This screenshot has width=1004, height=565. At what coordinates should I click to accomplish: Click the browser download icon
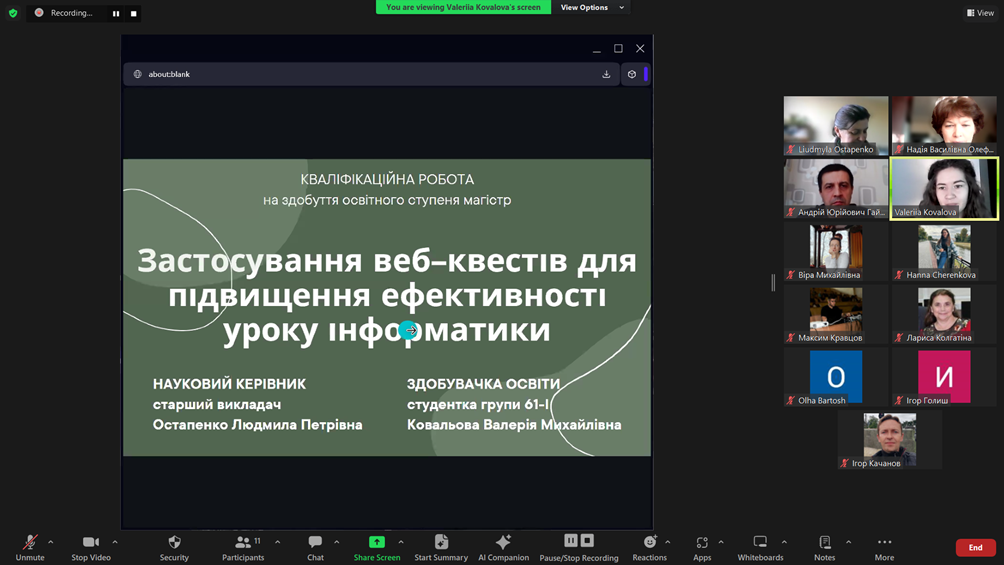point(606,74)
